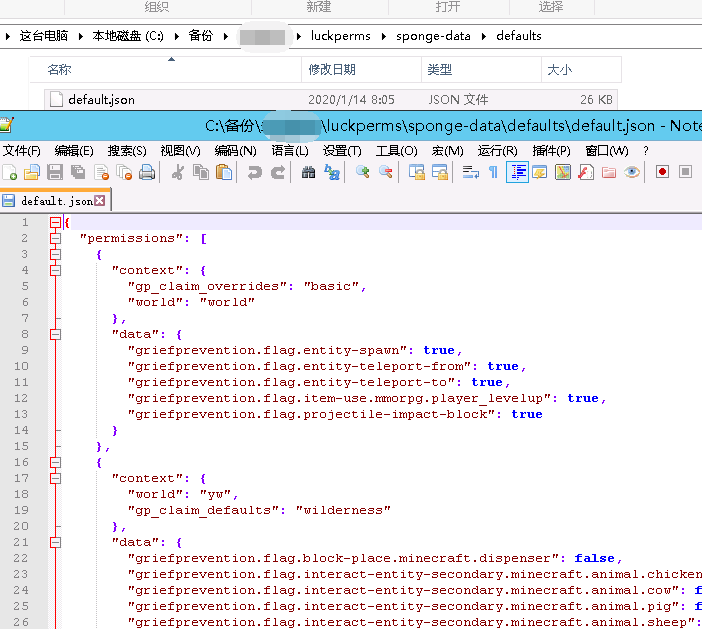
Task: Toggle the indent guide button
Action: pyautogui.click(x=517, y=172)
